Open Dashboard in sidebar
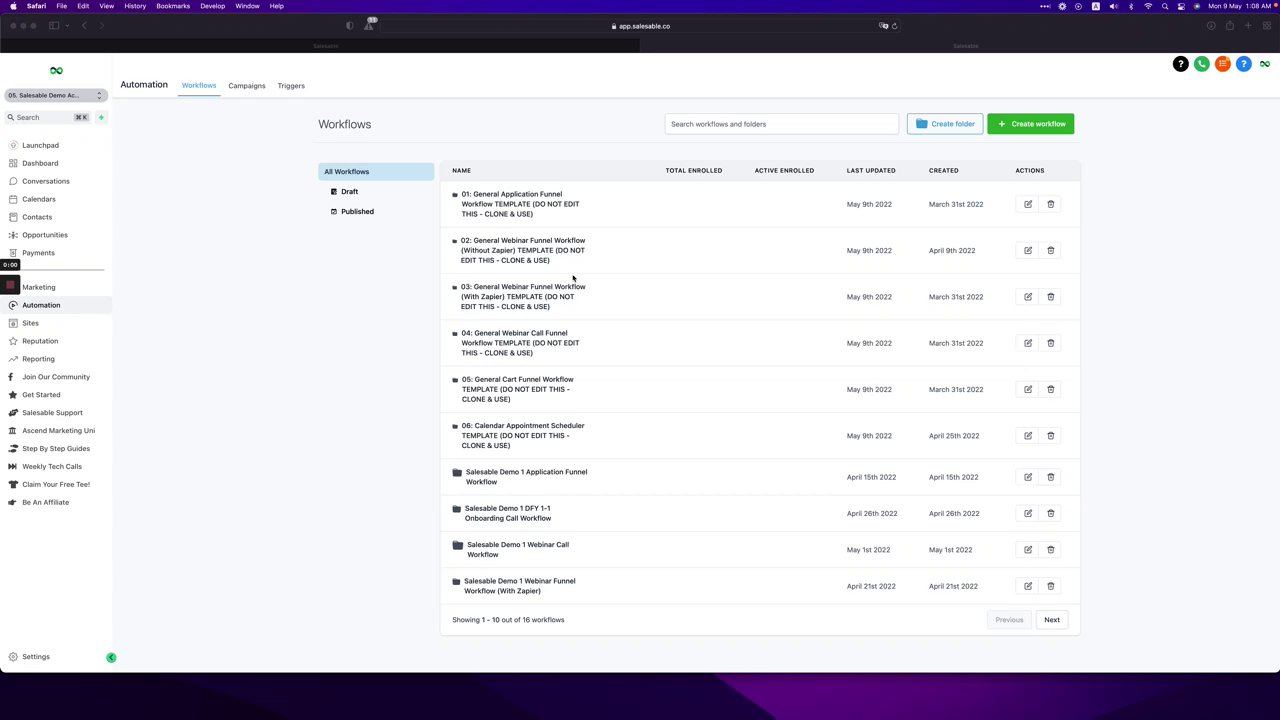Image resolution: width=1280 pixels, height=720 pixels. click(x=40, y=163)
